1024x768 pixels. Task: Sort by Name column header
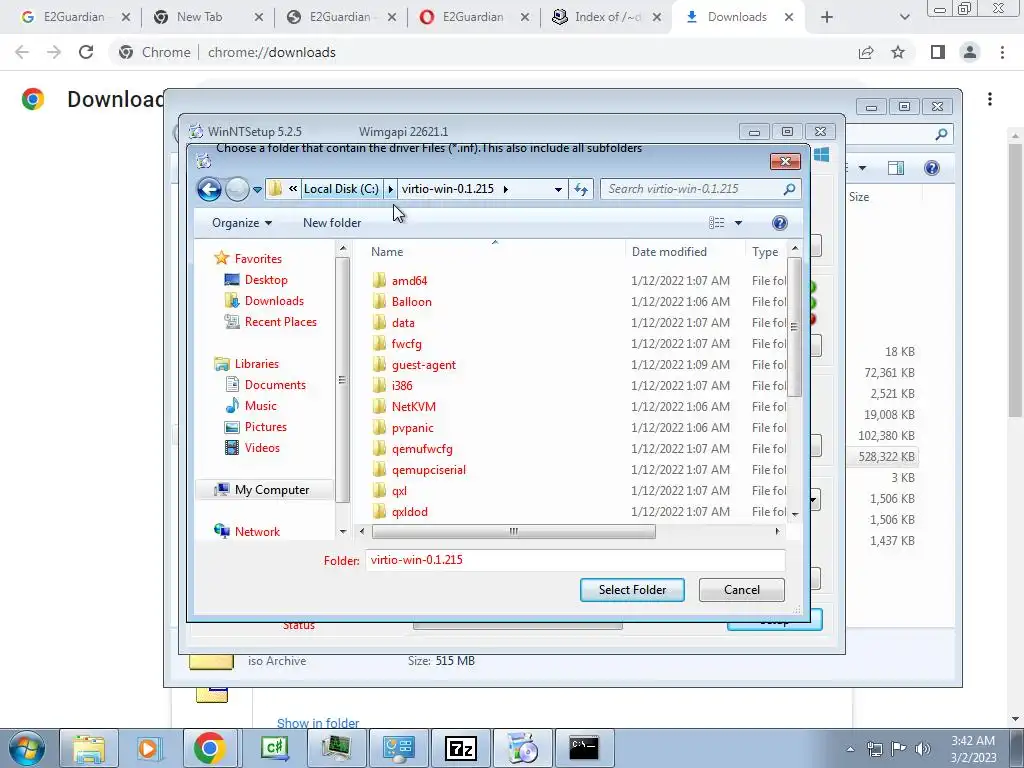click(387, 251)
